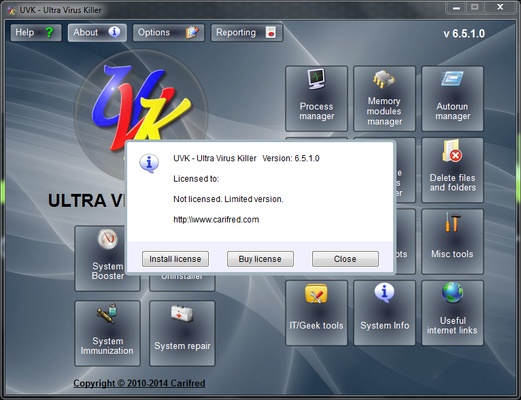Open Memory modules manager tile
Screen dimensions: 521x400
[x=384, y=99]
